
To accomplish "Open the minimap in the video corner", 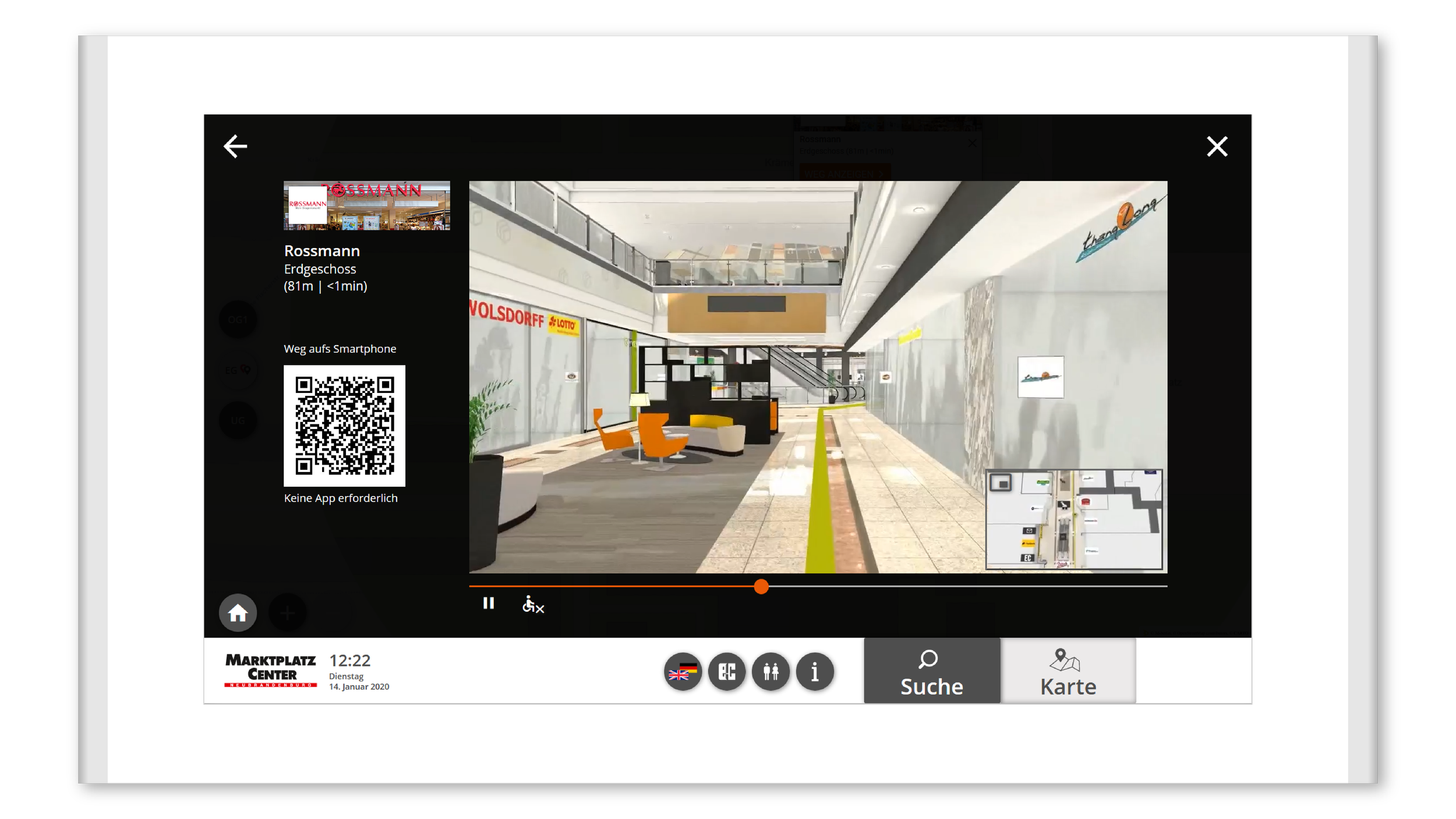I will pyautogui.click(x=1073, y=519).
